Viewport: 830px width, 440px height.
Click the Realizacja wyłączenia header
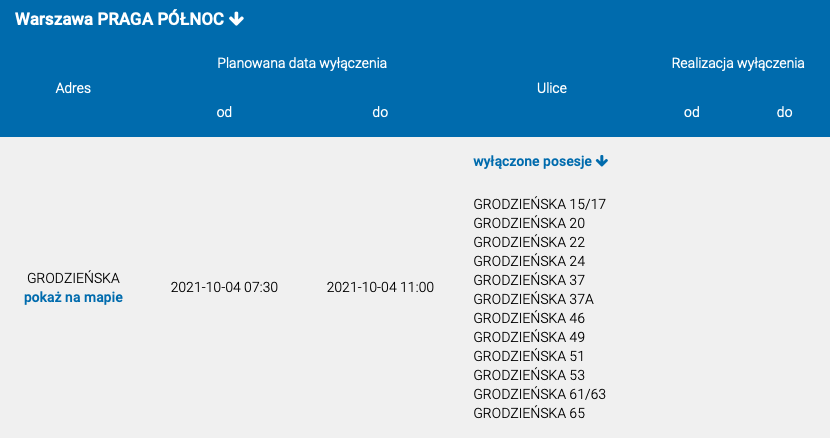[x=738, y=64]
